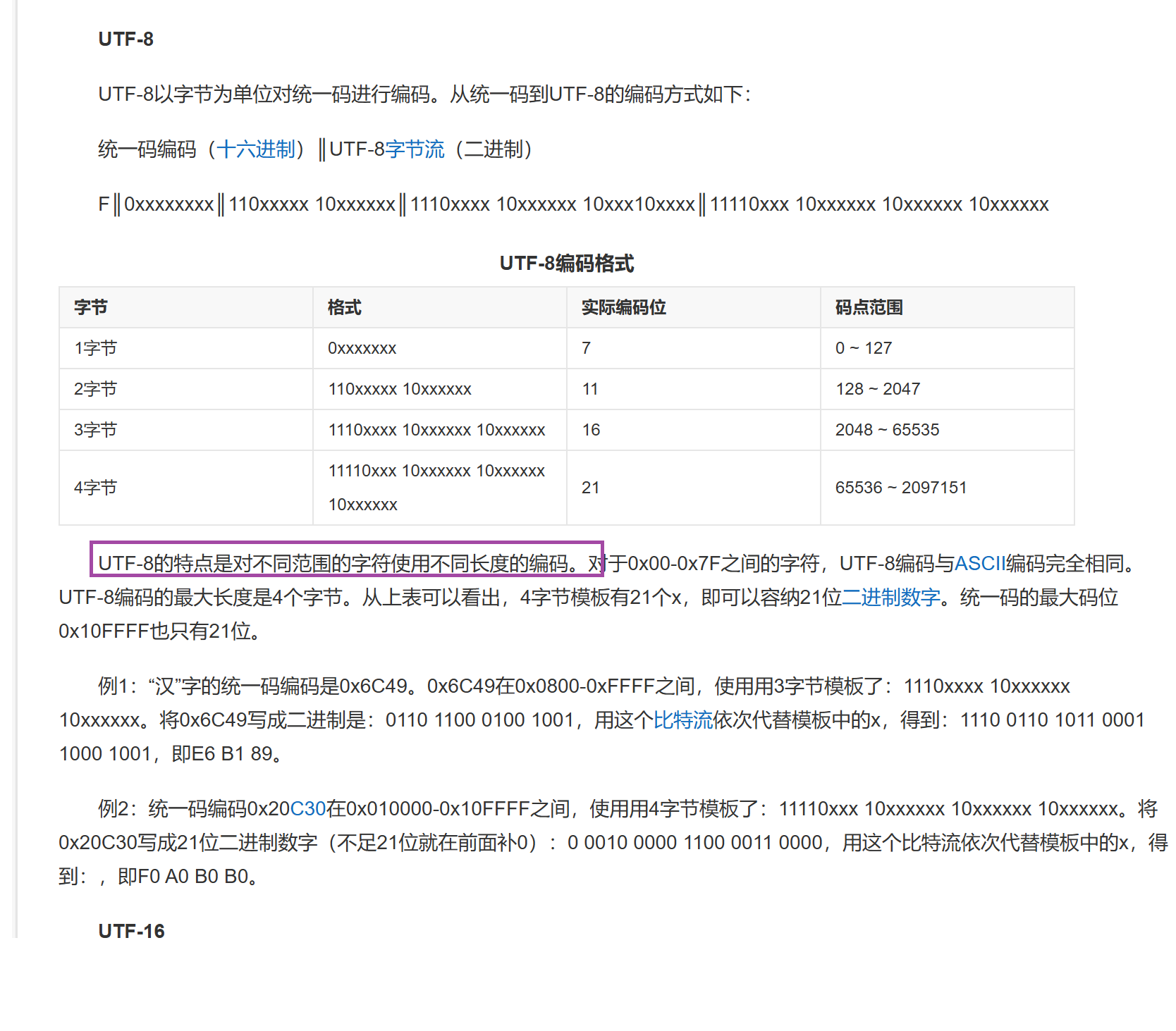Open the ASCII link
Screen dimensions: 1176x1031
pyautogui.click(x=980, y=563)
